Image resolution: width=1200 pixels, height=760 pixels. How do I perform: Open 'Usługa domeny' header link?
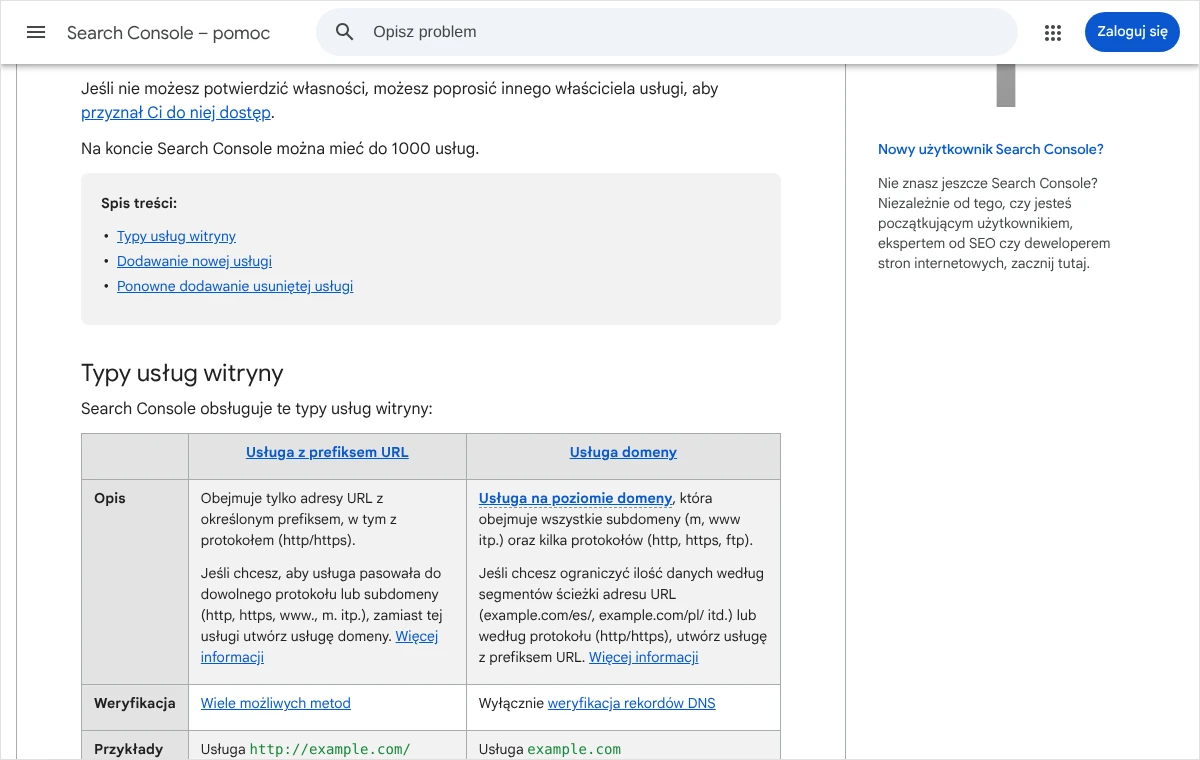point(623,452)
